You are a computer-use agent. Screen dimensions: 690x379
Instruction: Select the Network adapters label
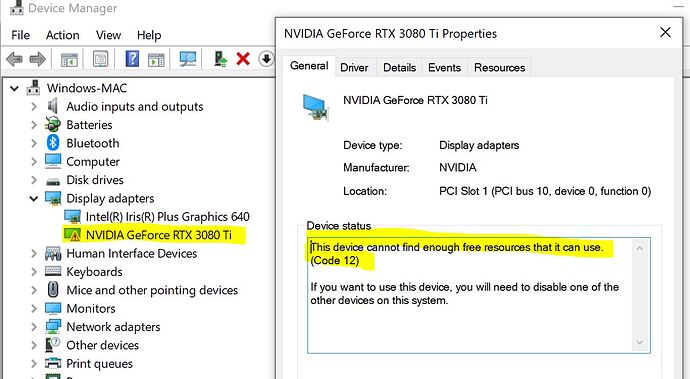[113, 327]
